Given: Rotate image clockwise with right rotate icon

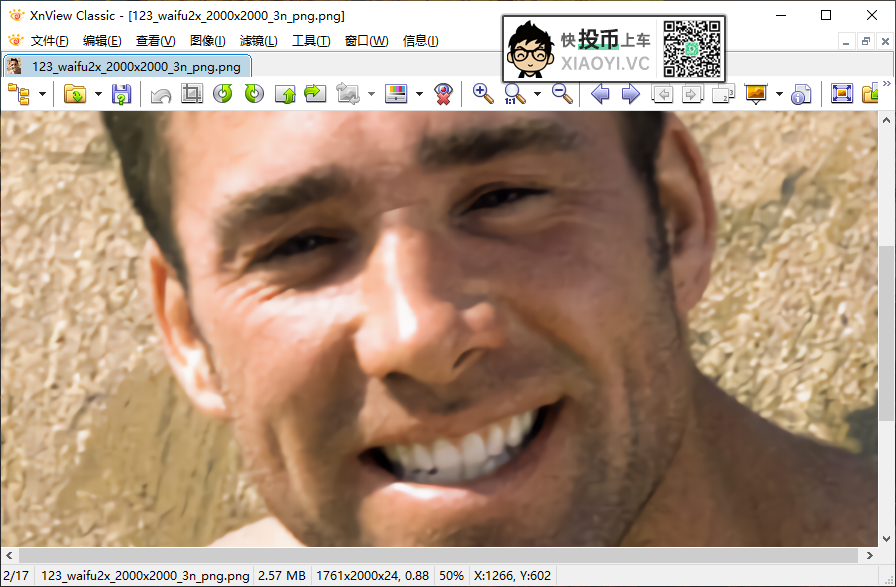Looking at the screenshot, I should point(254,93).
